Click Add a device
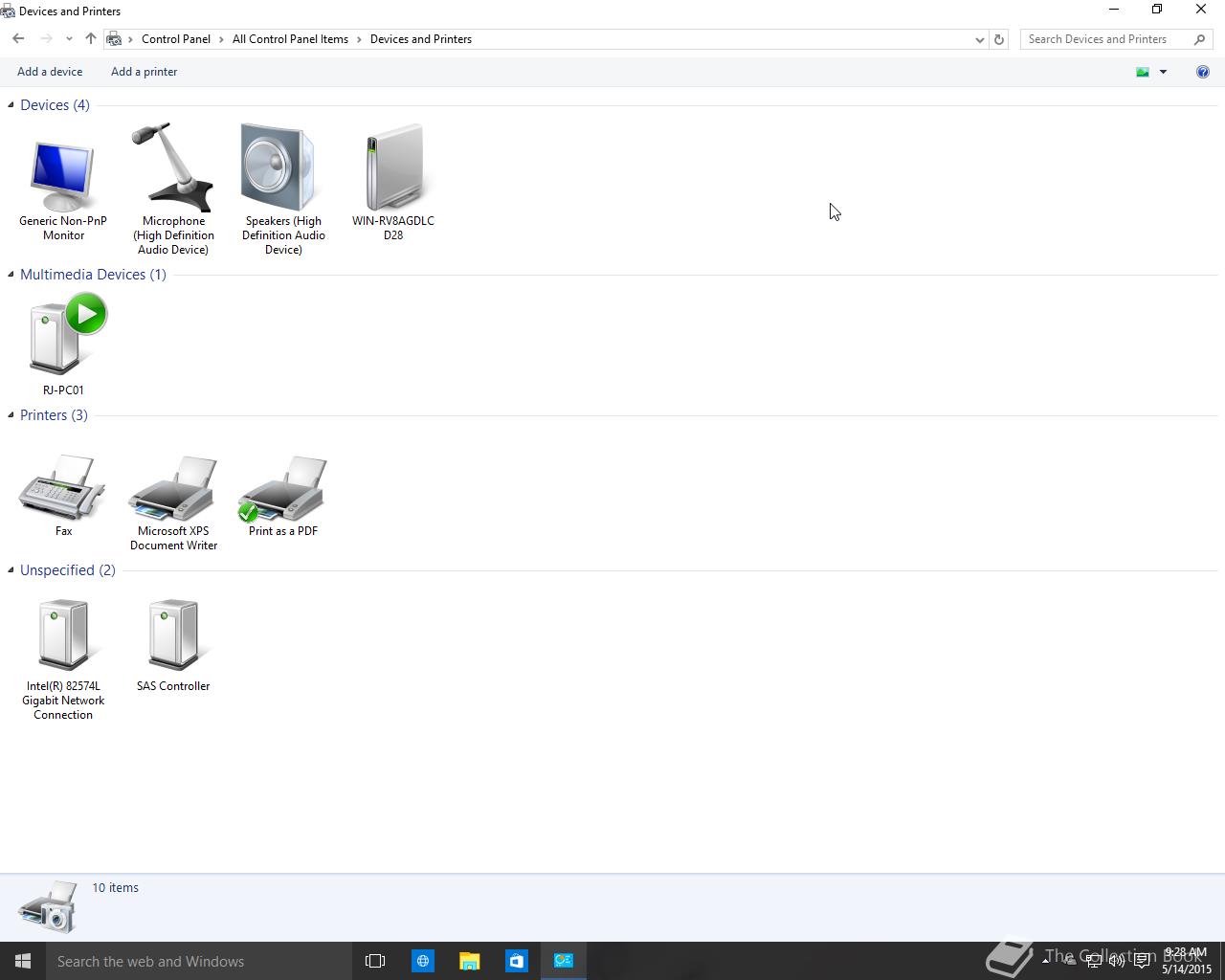The width and height of the screenshot is (1225, 980). [50, 72]
